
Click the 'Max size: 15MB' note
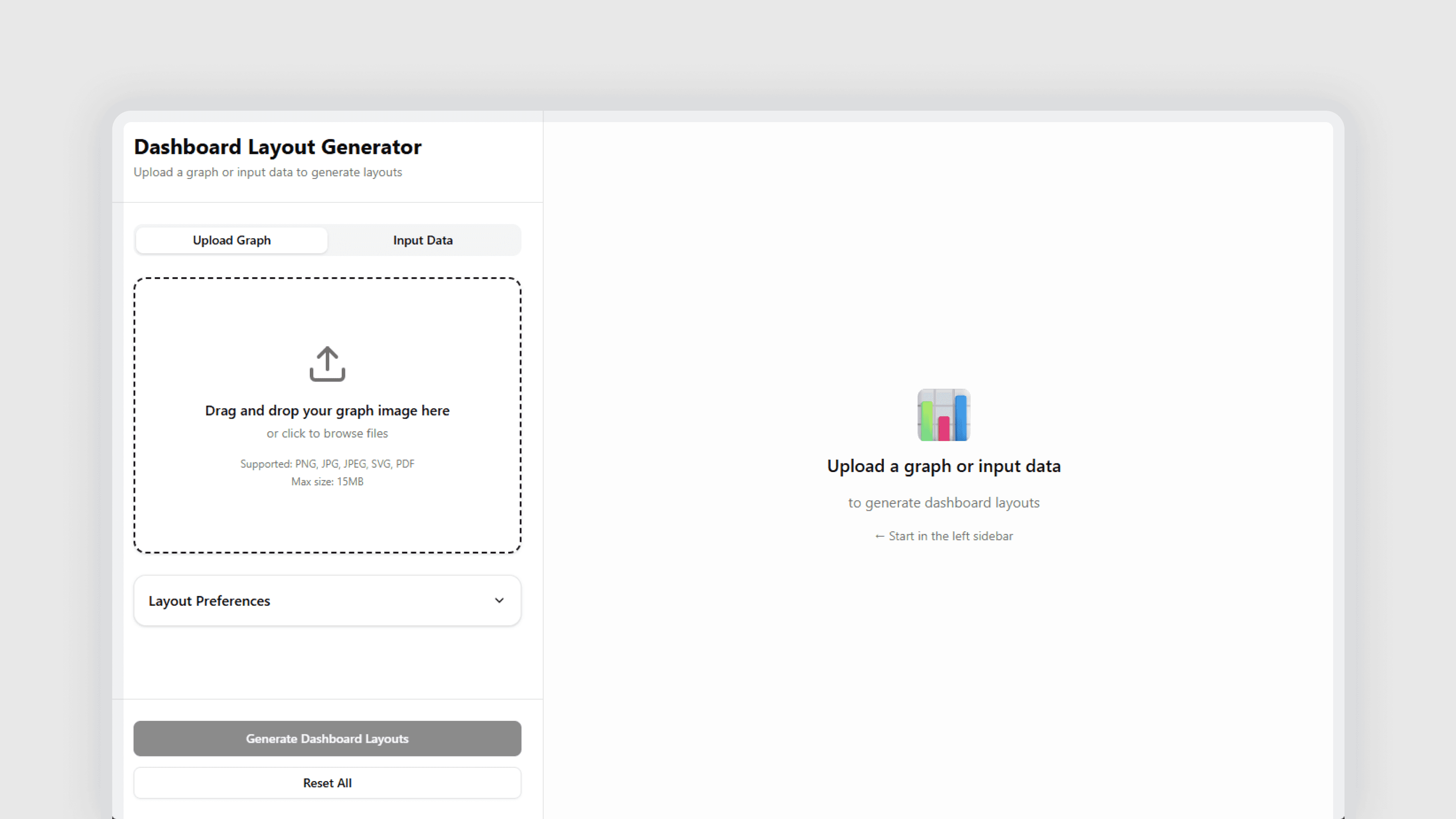[x=327, y=482]
